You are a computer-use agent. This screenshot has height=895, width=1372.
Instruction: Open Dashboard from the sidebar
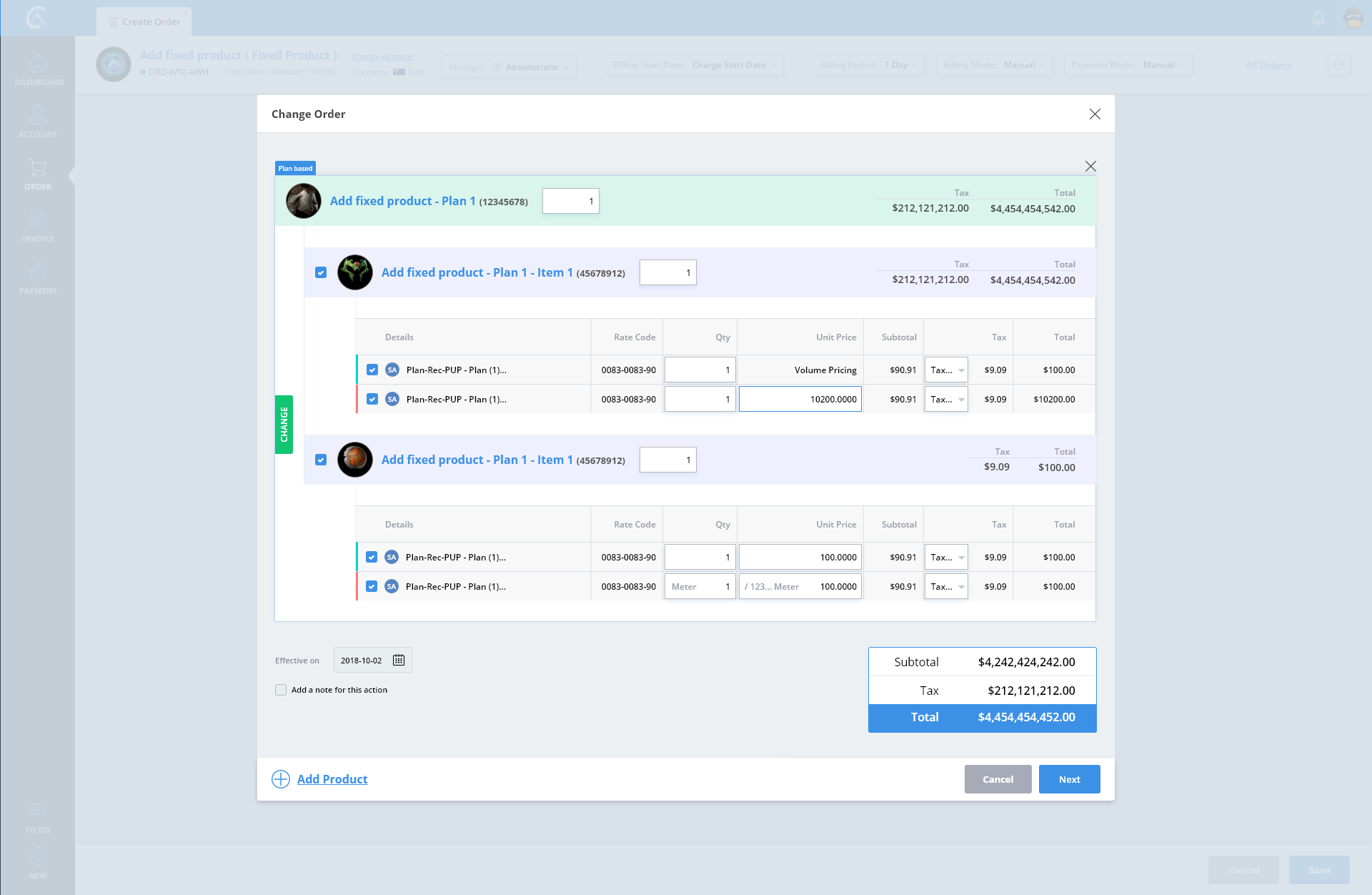38,70
